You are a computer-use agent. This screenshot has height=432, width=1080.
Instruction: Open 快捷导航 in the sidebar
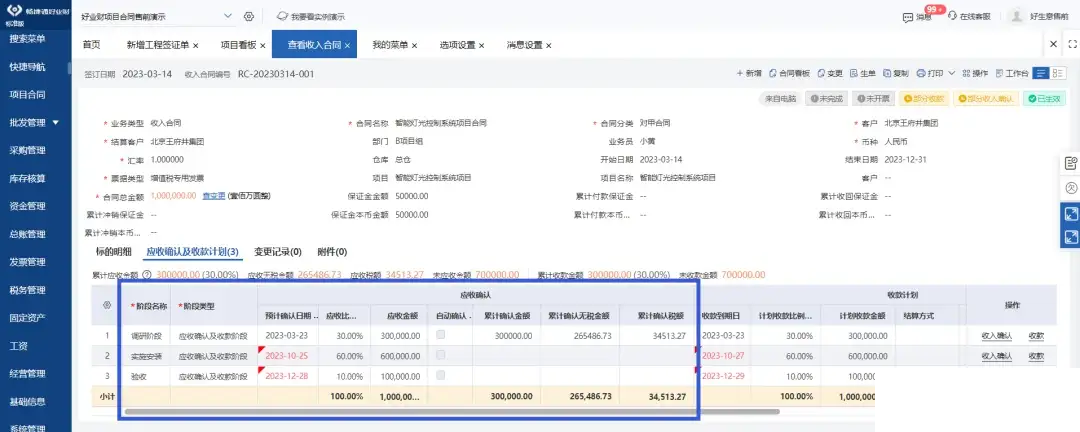[x=28, y=67]
